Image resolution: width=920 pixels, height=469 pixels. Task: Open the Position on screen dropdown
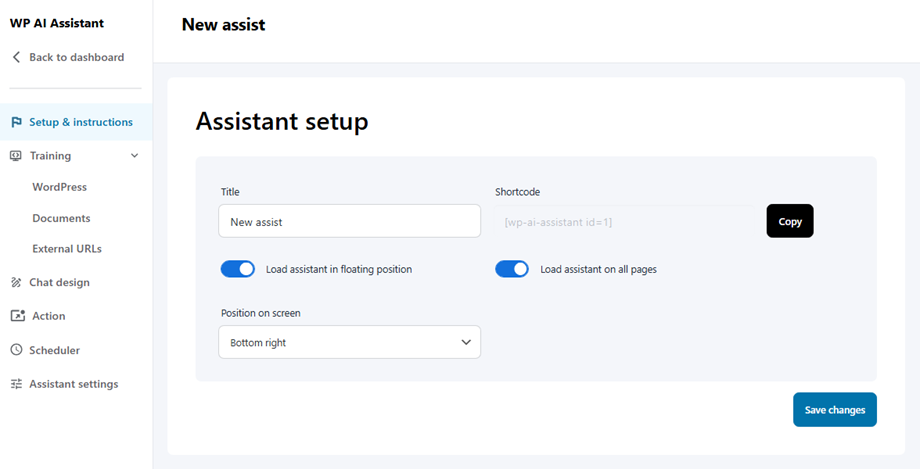(x=349, y=342)
